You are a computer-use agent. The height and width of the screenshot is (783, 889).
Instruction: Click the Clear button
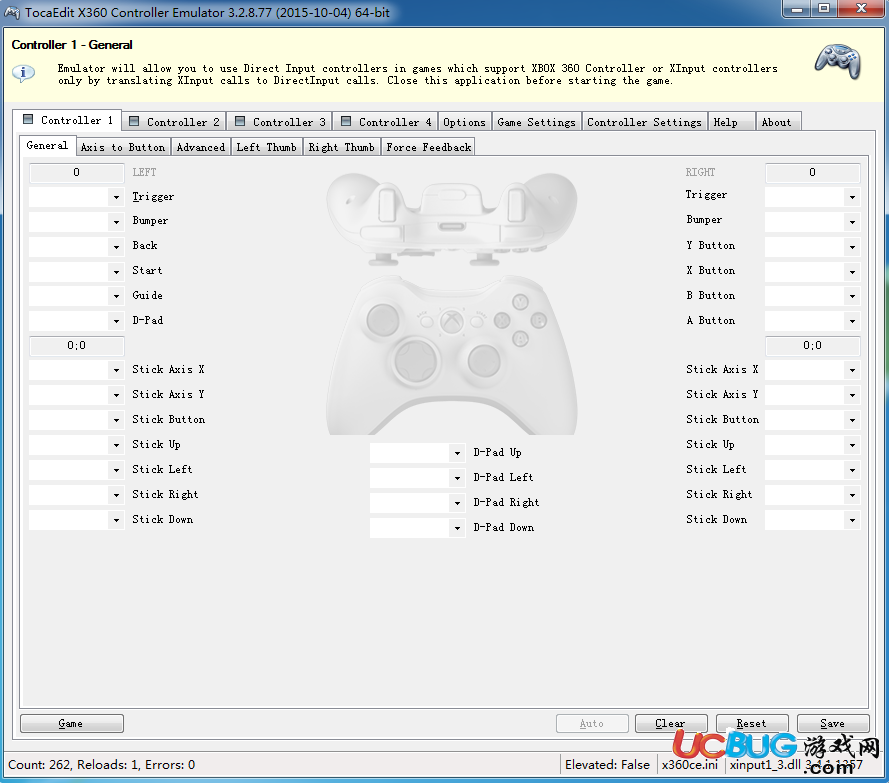tap(671, 723)
